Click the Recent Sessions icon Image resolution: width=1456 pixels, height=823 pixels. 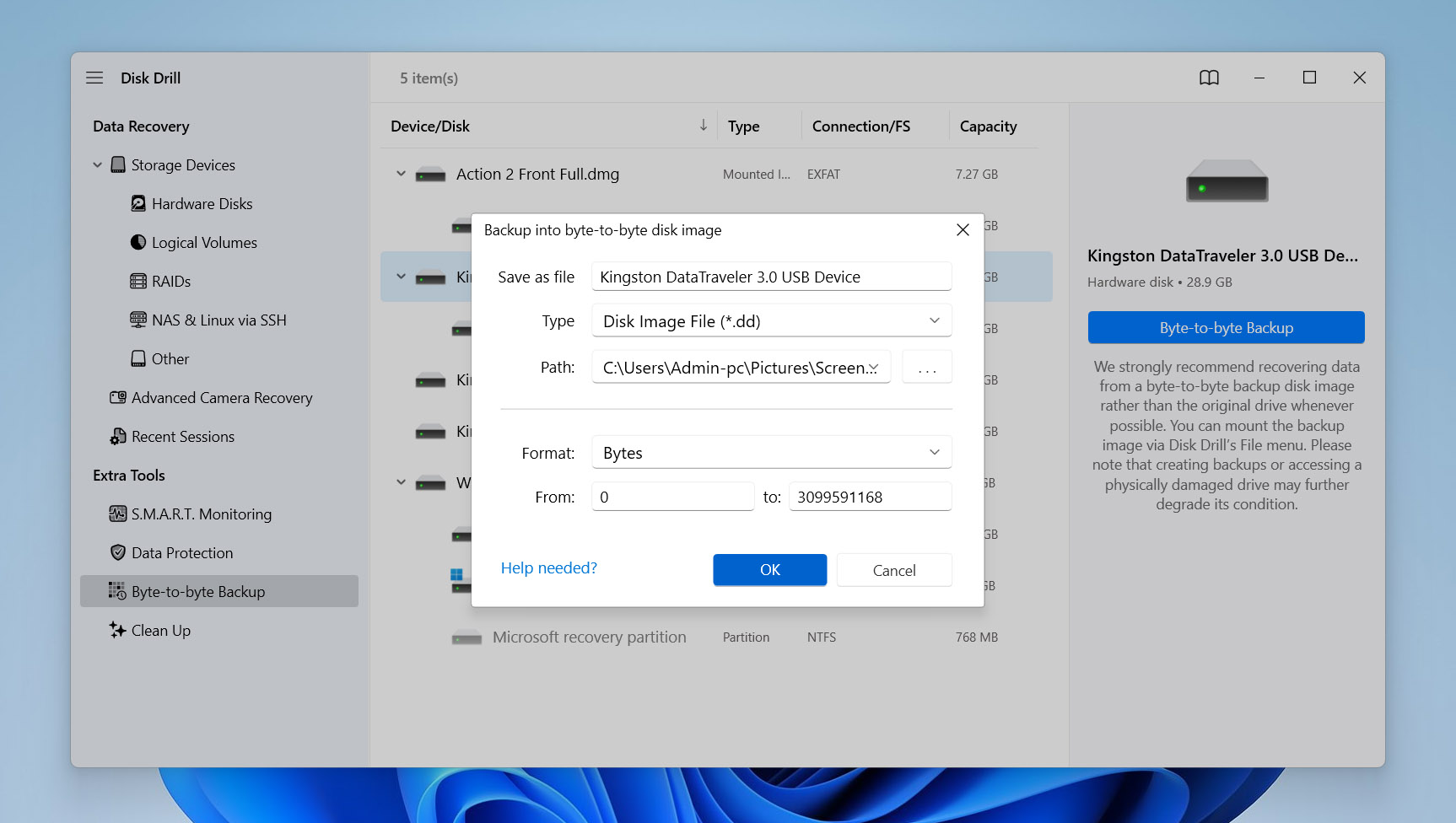pos(118,436)
